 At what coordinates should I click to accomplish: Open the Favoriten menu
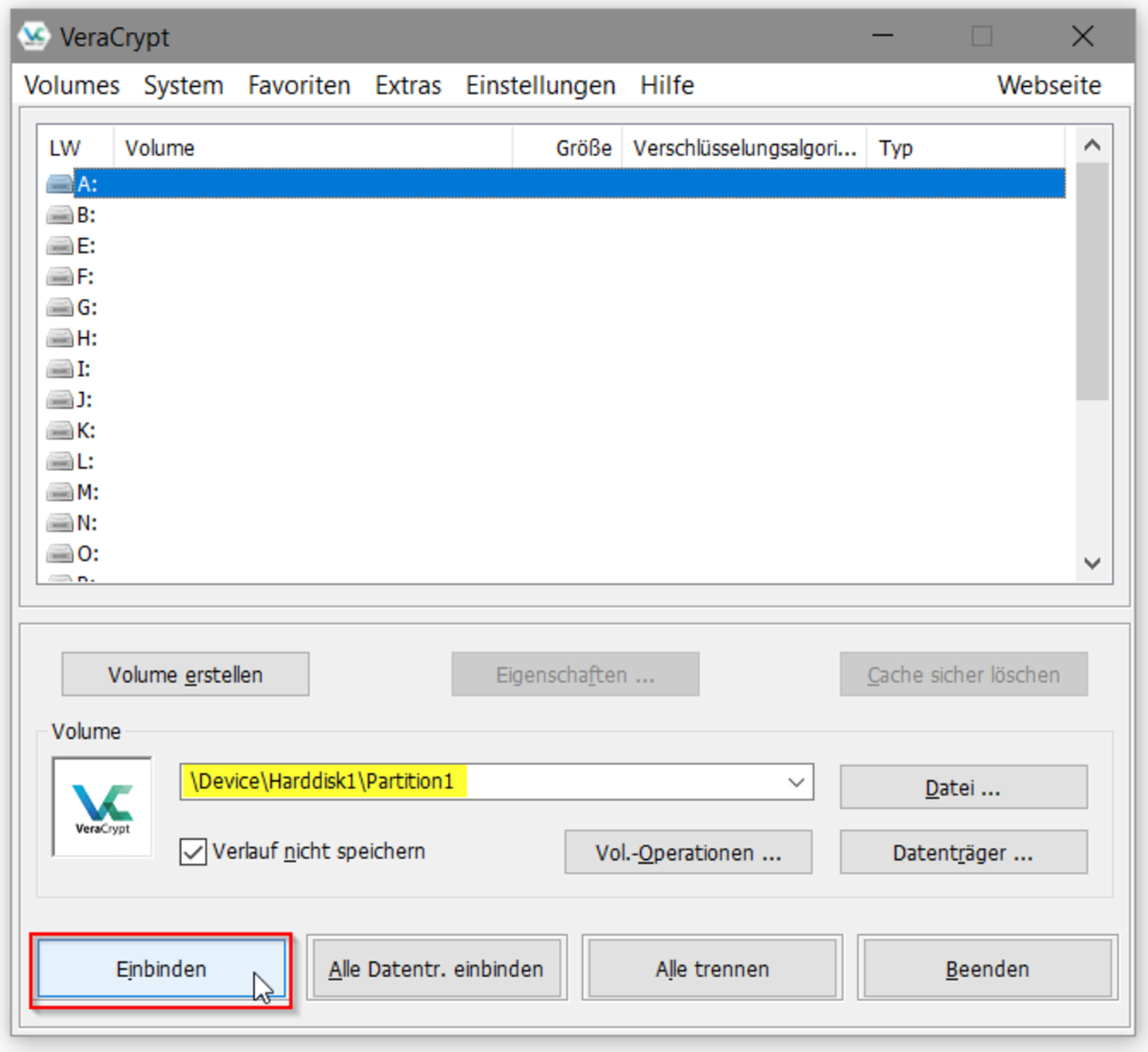point(299,85)
